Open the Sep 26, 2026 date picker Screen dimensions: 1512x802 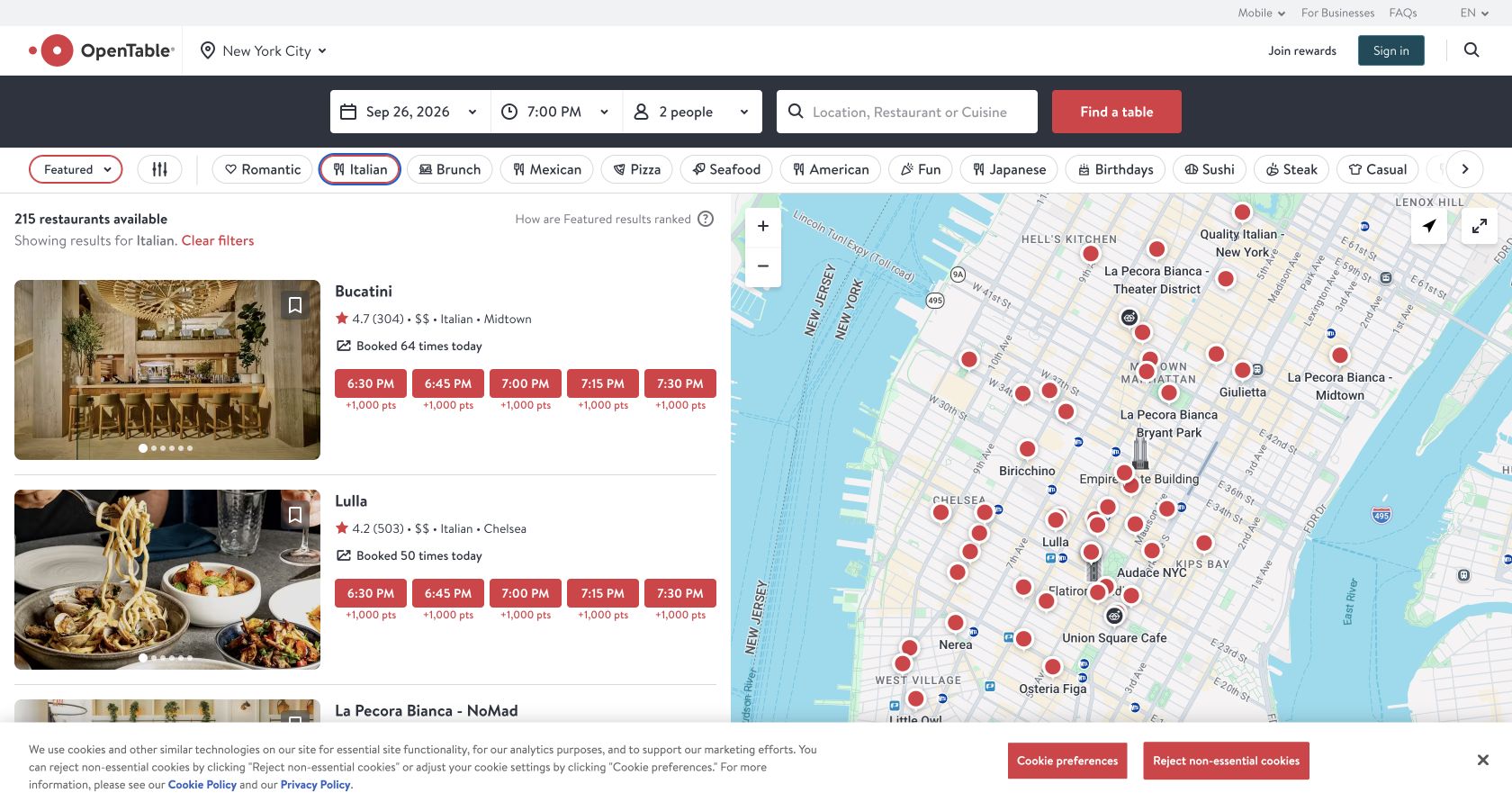click(x=410, y=112)
